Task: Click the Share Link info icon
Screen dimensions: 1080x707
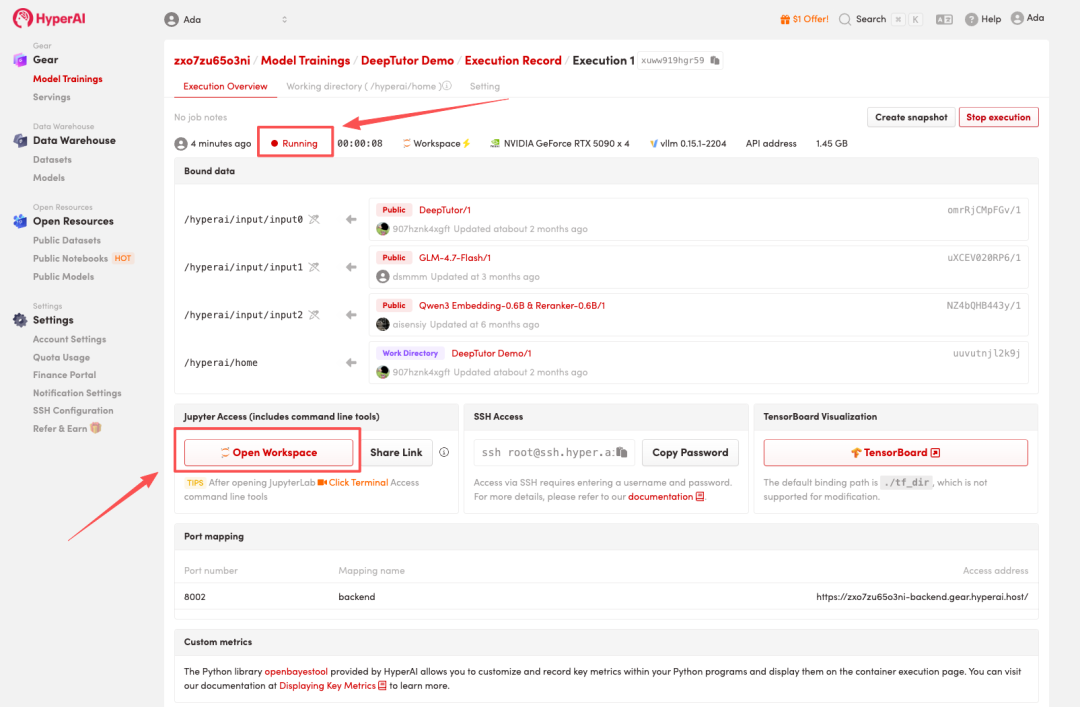Action: [x=444, y=453]
